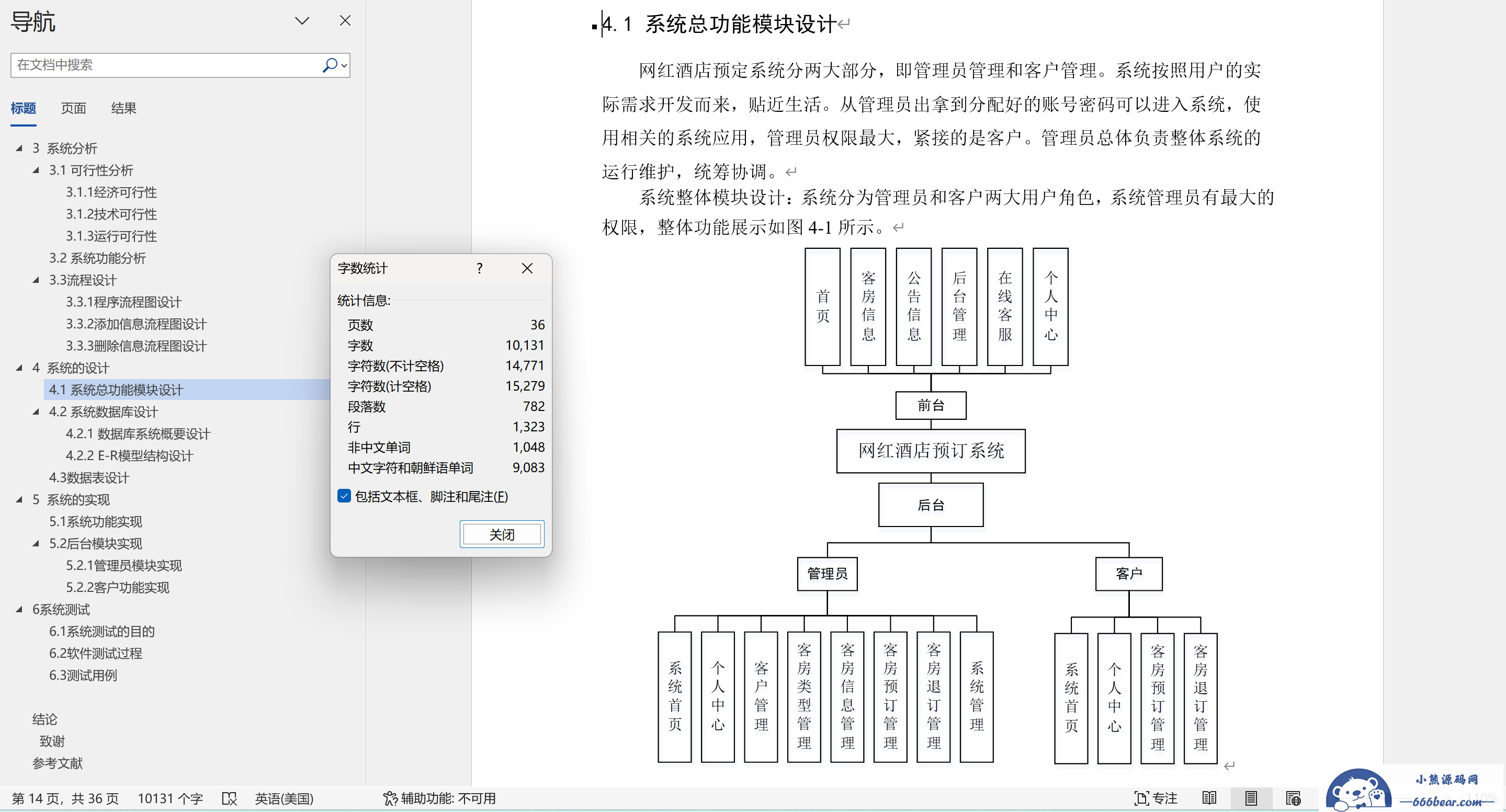Go to heading 3.1.2技术可行性
The width and height of the screenshot is (1506, 812).
(x=111, y=214)
